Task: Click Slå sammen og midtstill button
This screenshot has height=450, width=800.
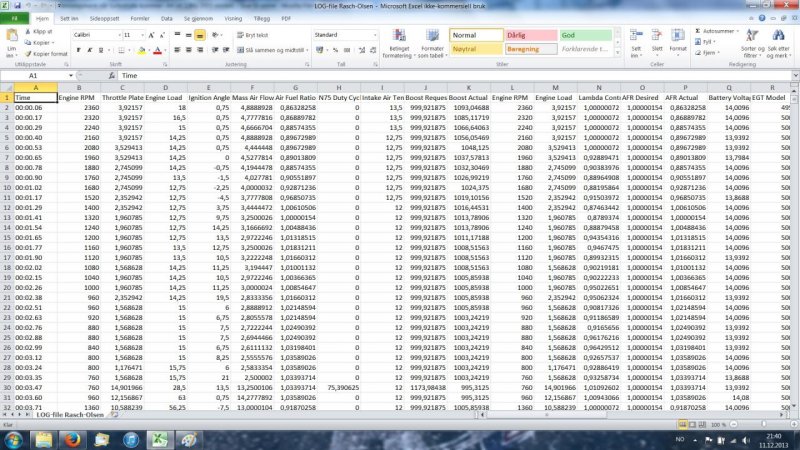Action: [270, 49]
